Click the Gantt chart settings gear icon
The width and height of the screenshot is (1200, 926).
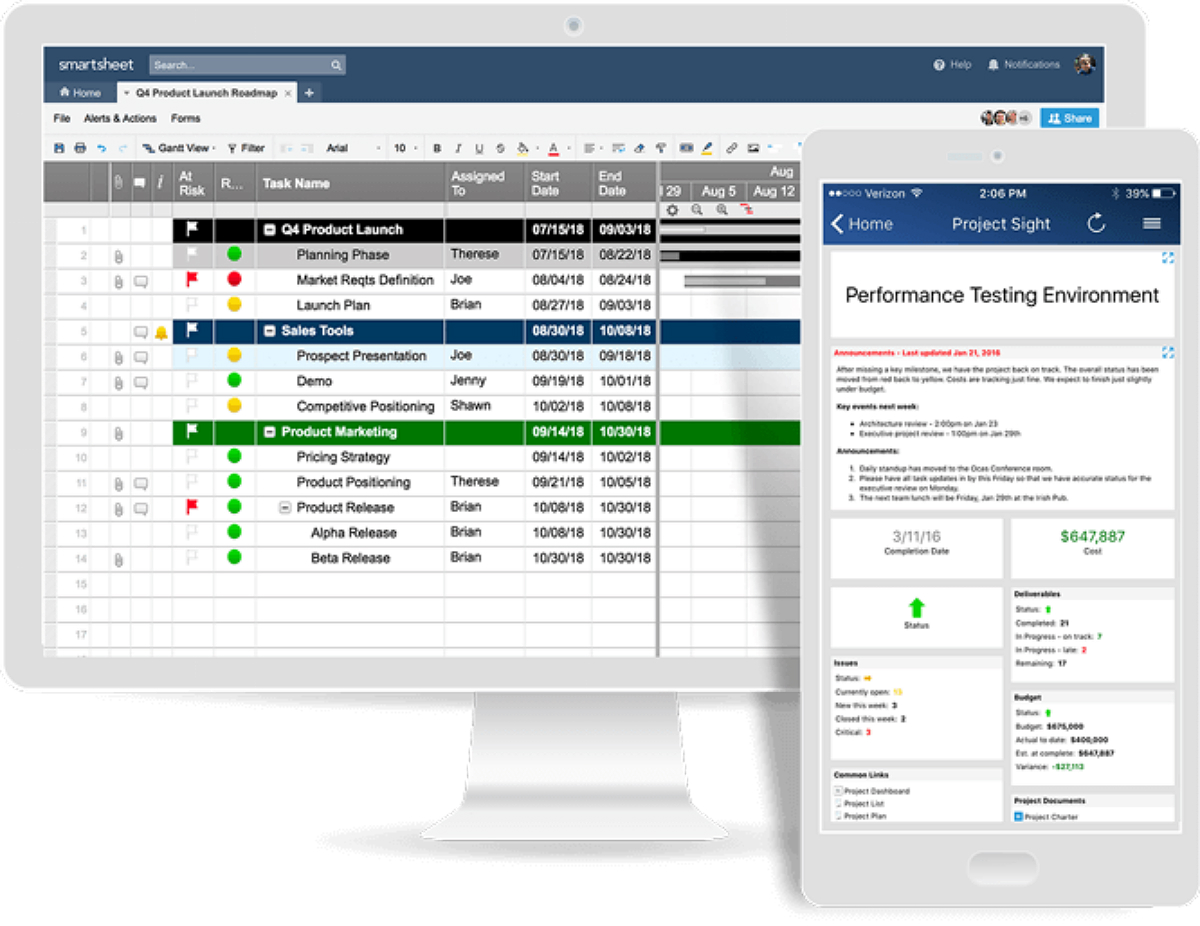pos(672,210)
